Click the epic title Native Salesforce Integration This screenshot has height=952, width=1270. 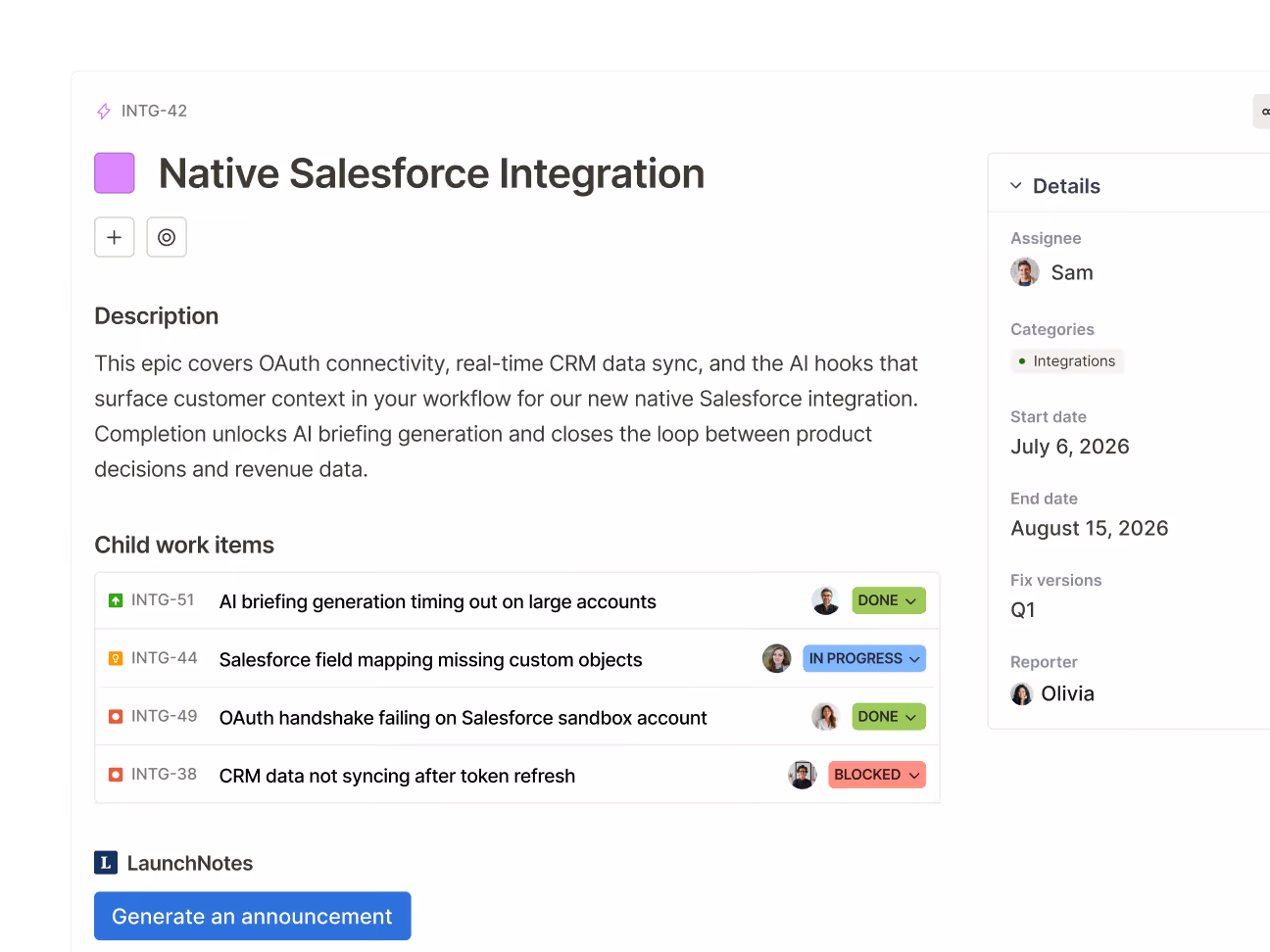tap(432, 174)
